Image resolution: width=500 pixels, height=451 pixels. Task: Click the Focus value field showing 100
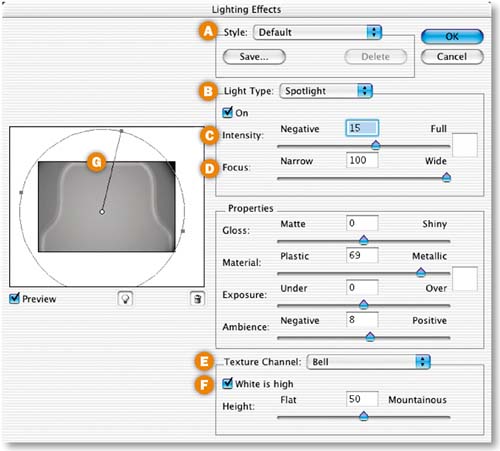tap(362, 160)
